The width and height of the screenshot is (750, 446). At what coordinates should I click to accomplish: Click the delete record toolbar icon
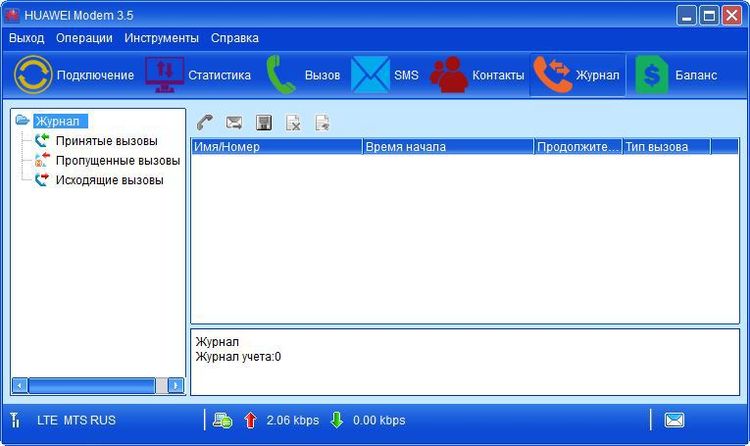293,123
